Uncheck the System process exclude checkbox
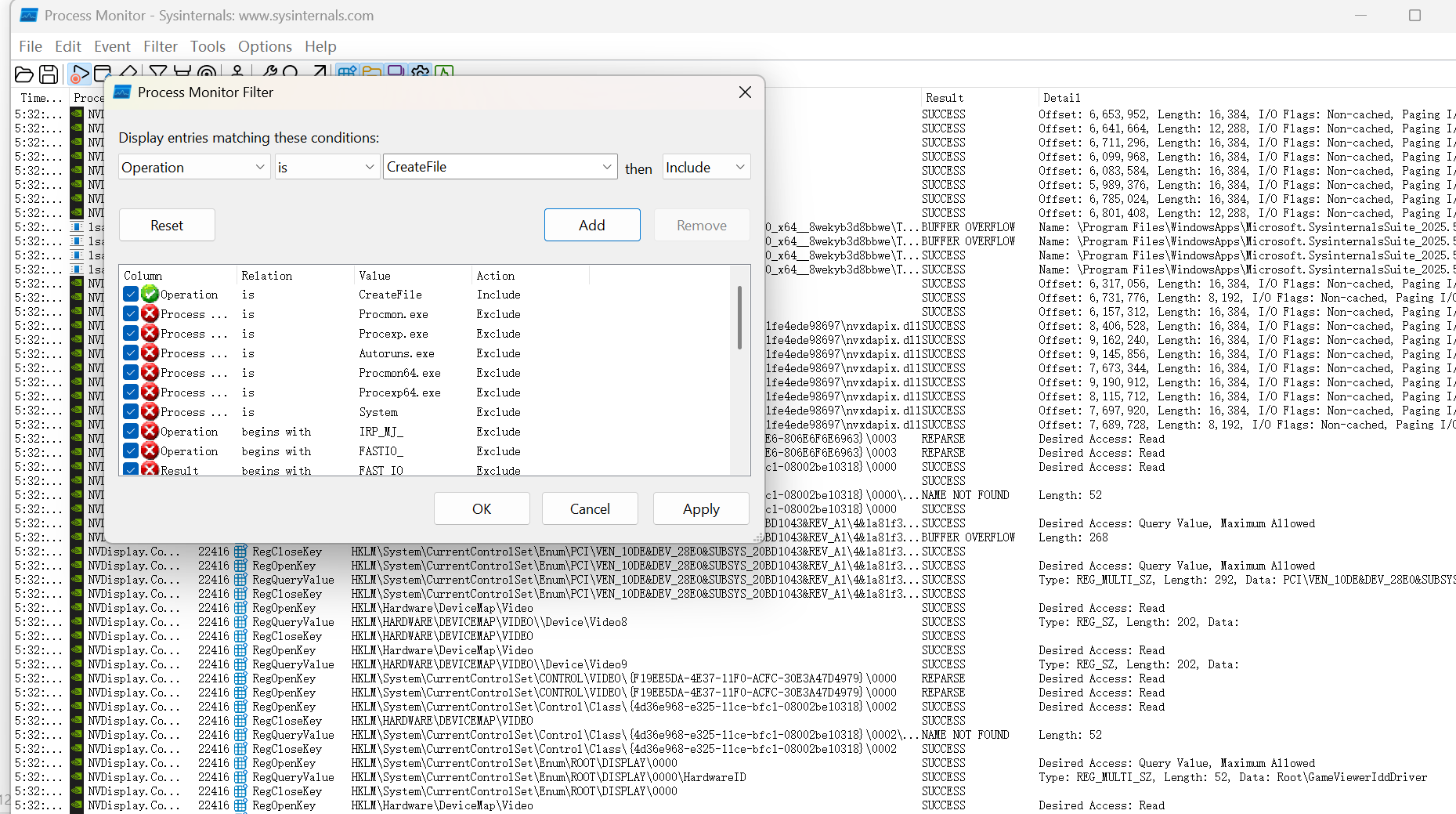 pos(131,412)
